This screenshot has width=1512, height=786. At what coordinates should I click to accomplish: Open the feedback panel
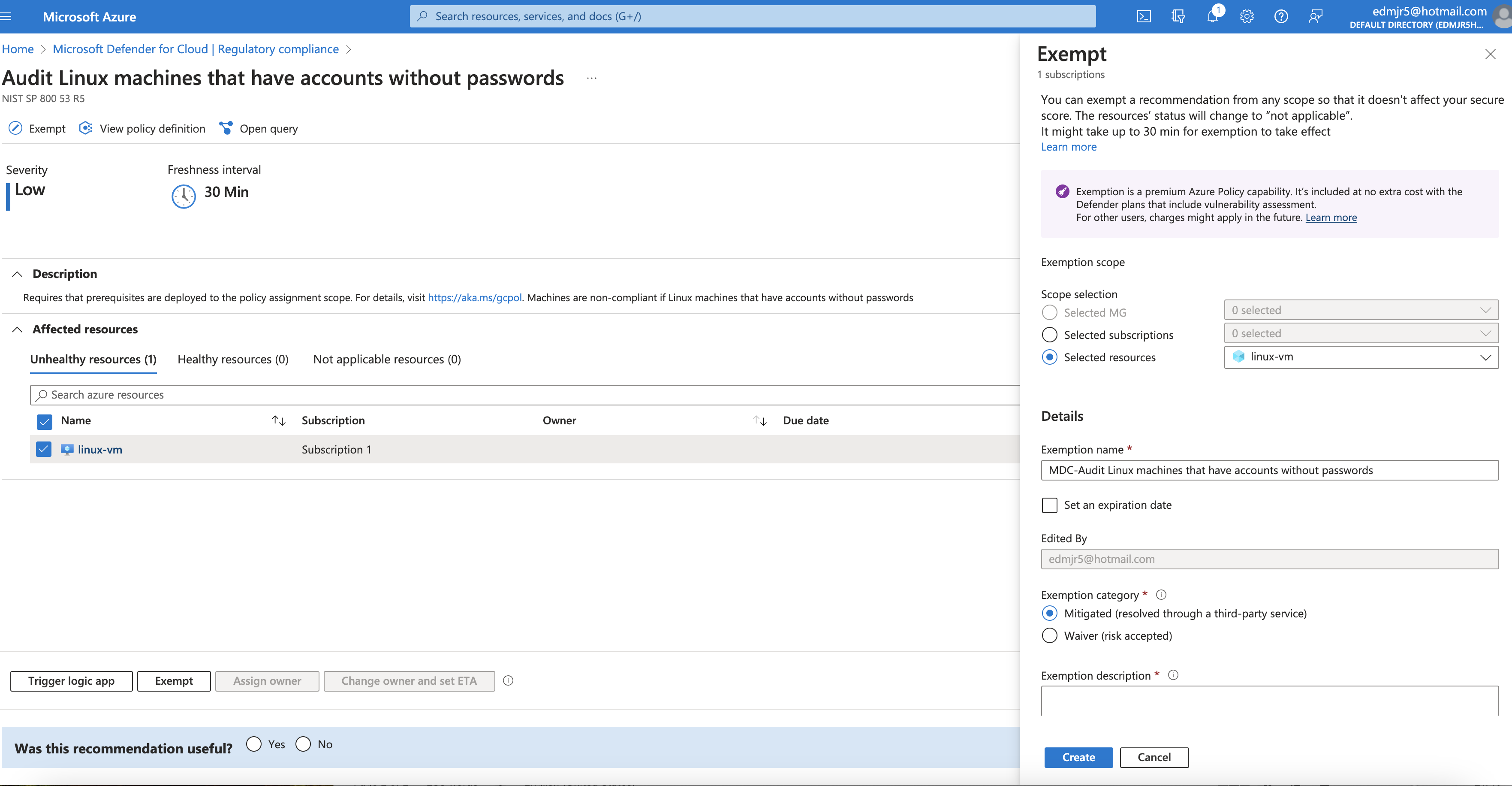coord(1315,16)
